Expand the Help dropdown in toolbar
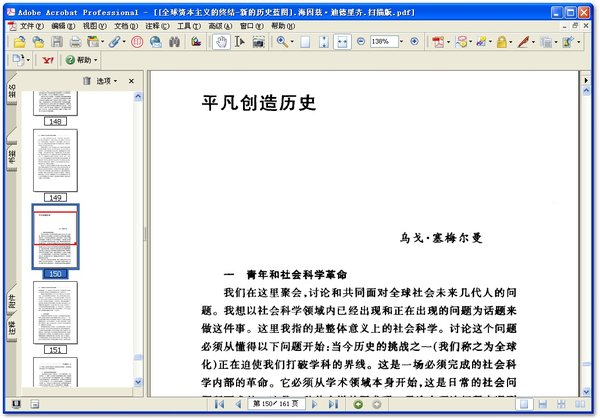 96,60
